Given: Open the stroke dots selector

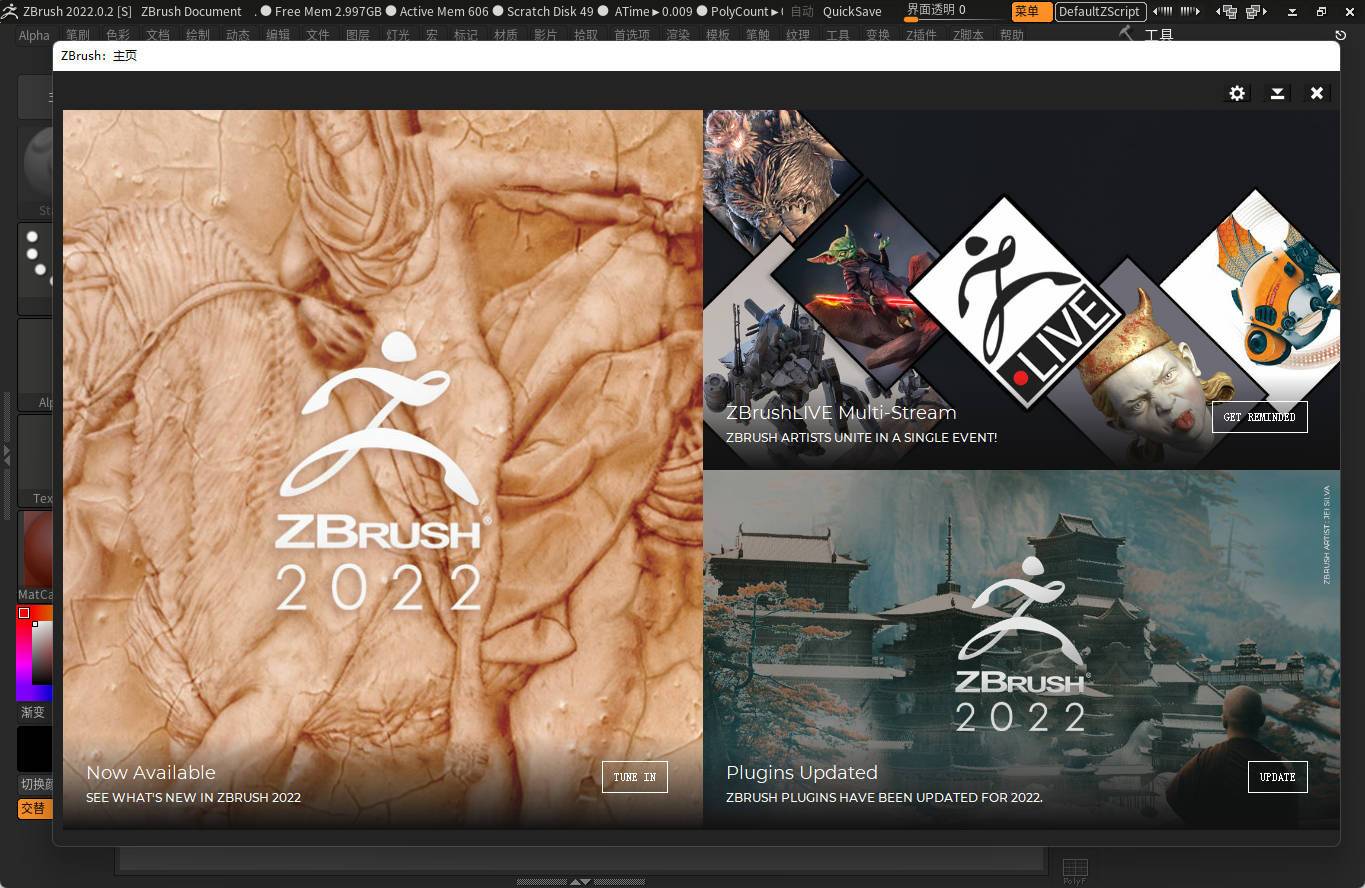Looking at the screenshot, I should (36, 268).
